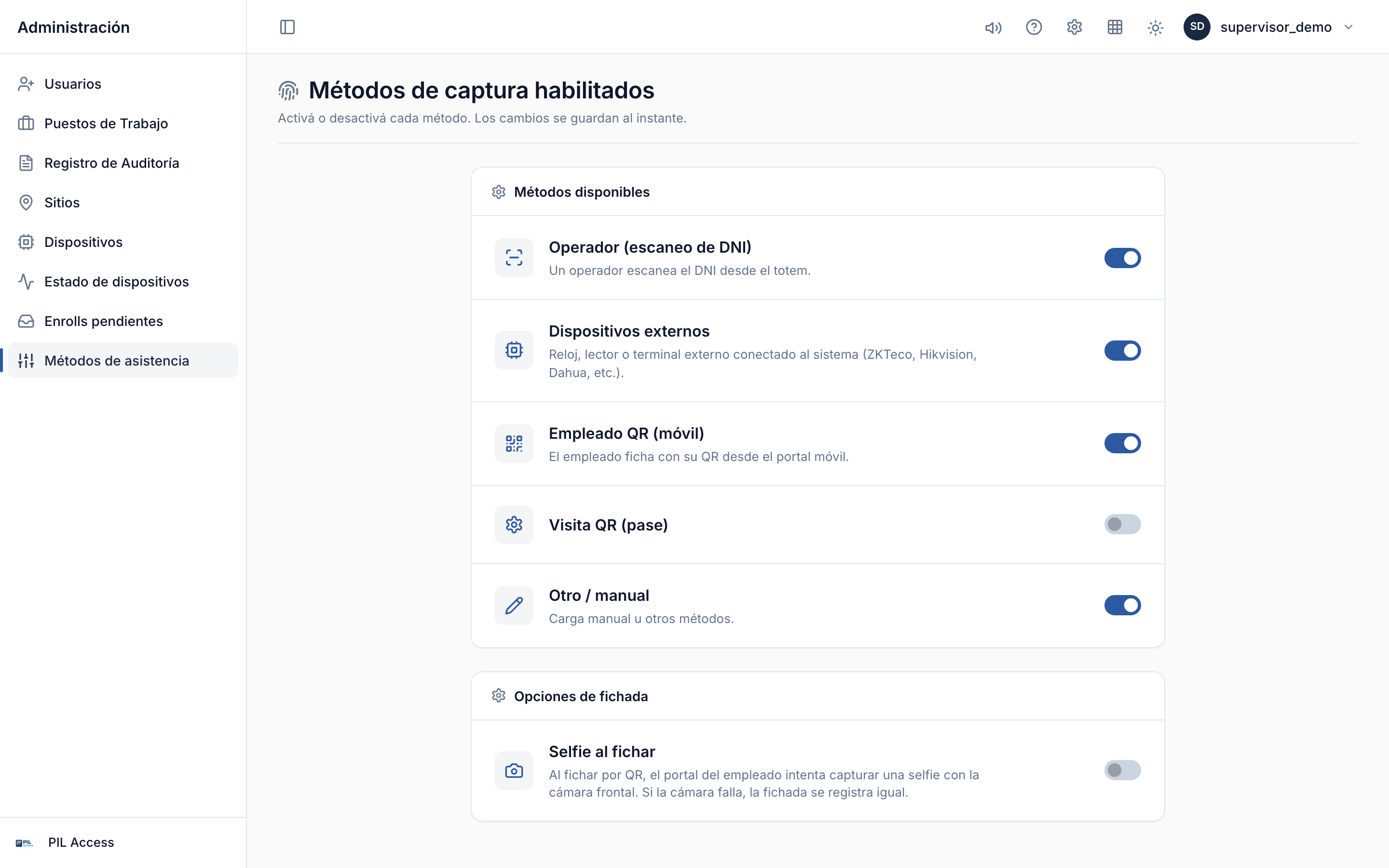View Estado de dispositivos

point(123,282)
